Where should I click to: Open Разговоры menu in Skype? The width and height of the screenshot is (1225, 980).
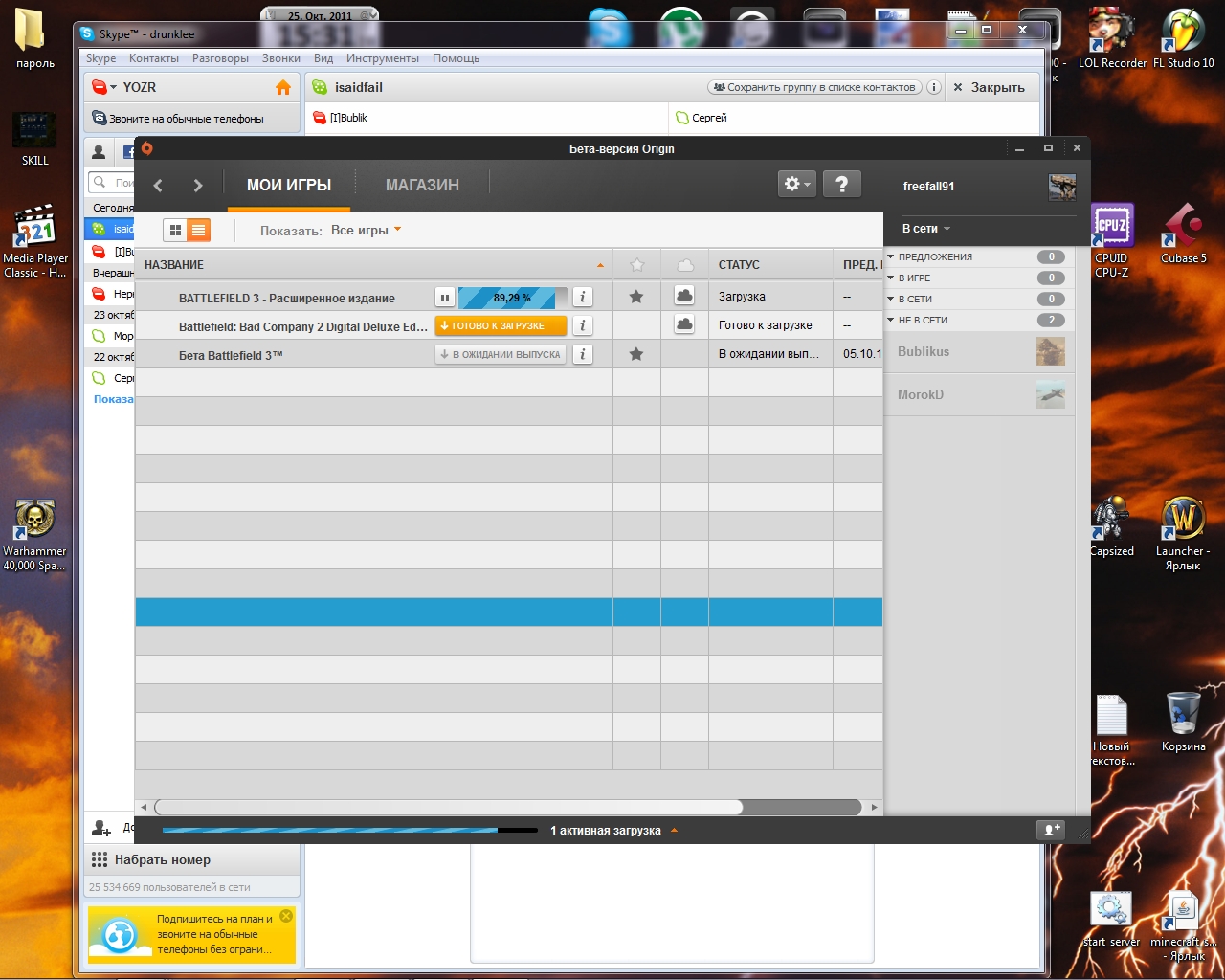tap(220, 58)
